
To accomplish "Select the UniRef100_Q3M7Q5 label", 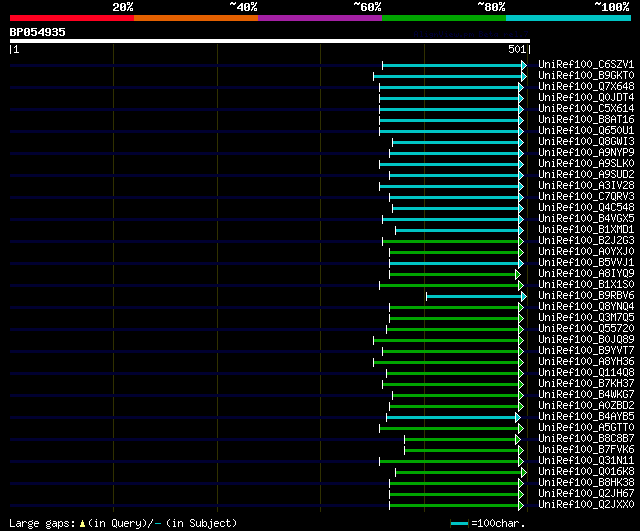I will [x=586, y=318].
